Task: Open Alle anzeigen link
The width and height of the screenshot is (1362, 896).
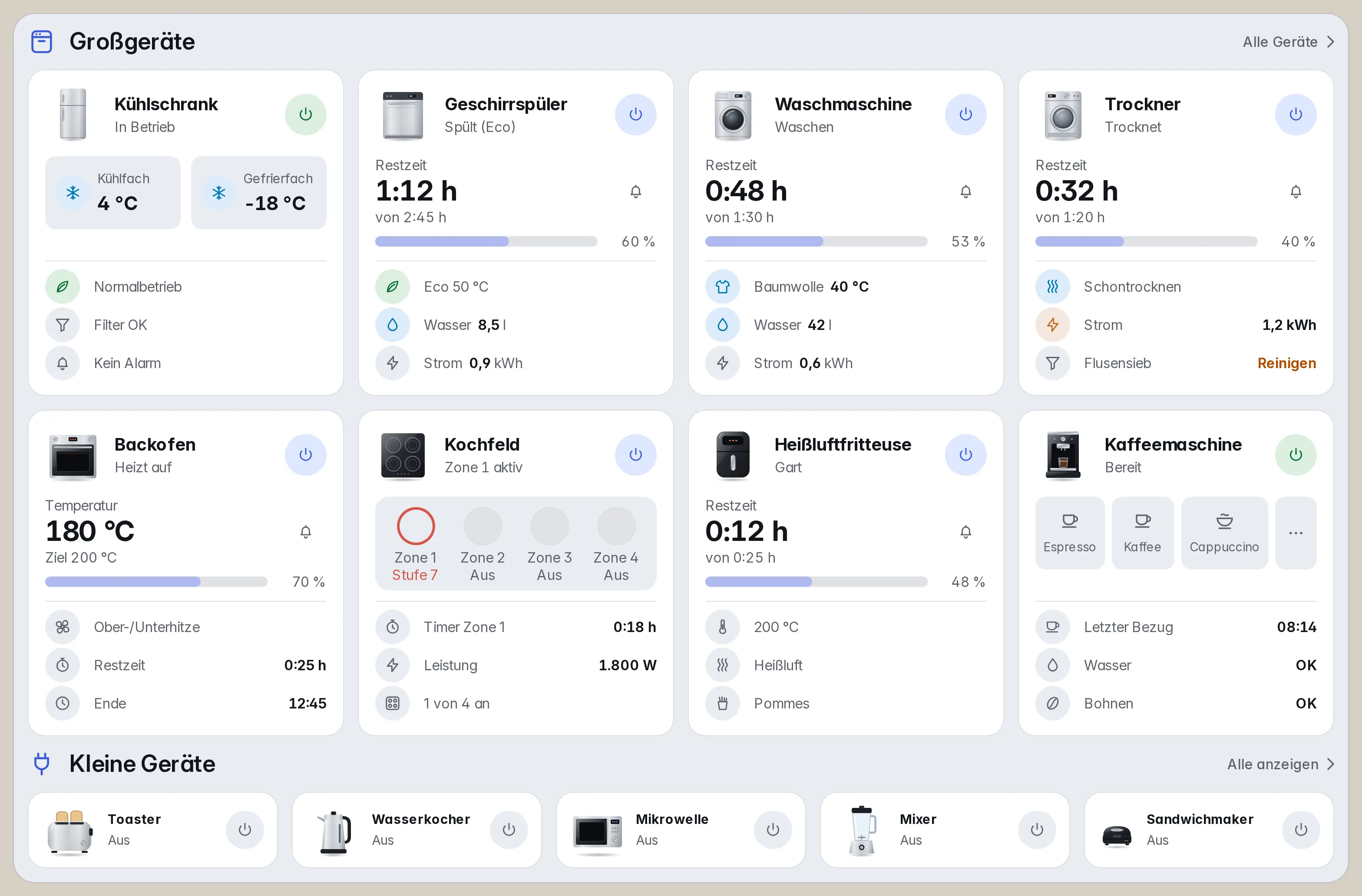Action: point(1281,764)
